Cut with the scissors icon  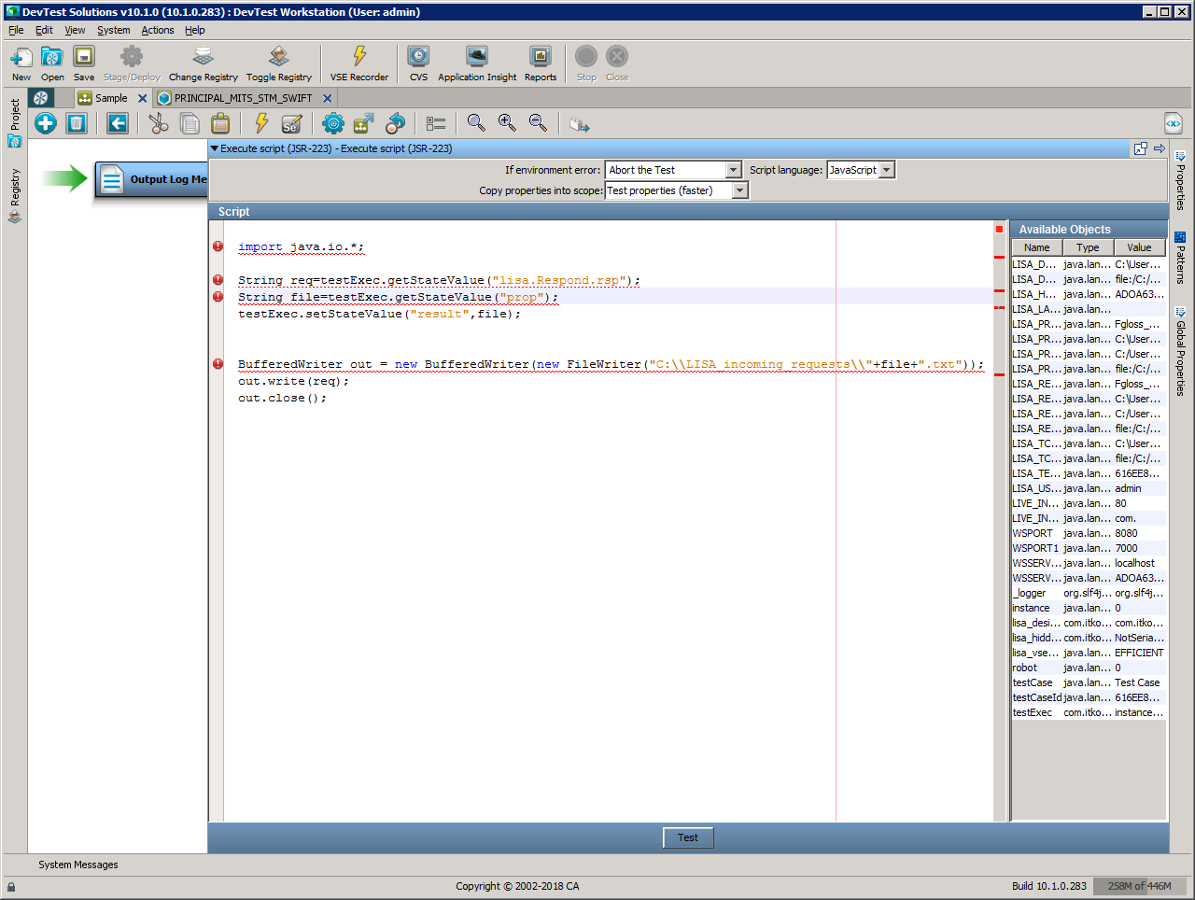pos(158,123)
